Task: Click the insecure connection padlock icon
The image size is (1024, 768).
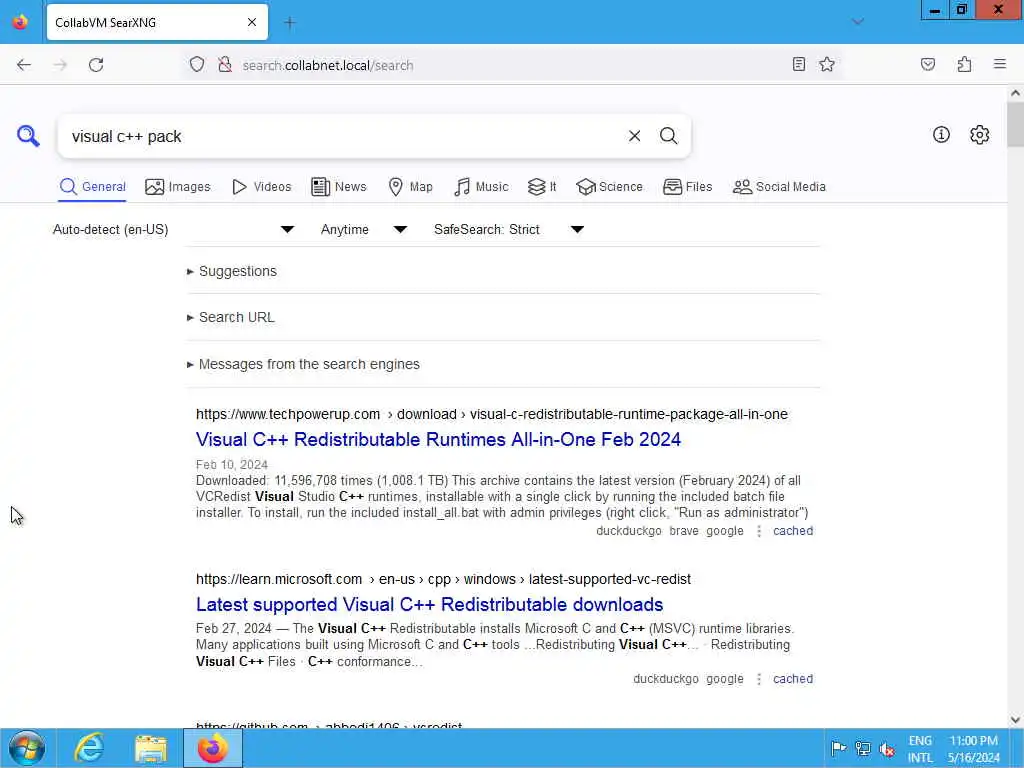Action: (x=225, y=64)
